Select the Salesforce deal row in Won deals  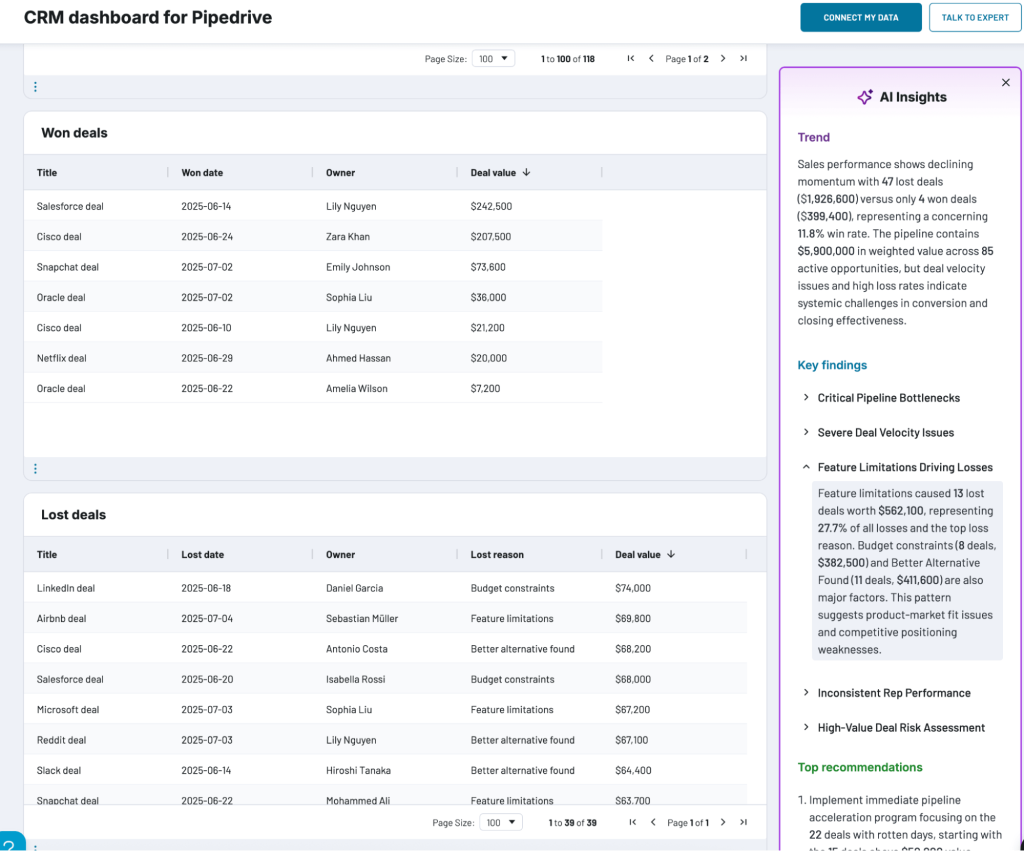point(313,206)
